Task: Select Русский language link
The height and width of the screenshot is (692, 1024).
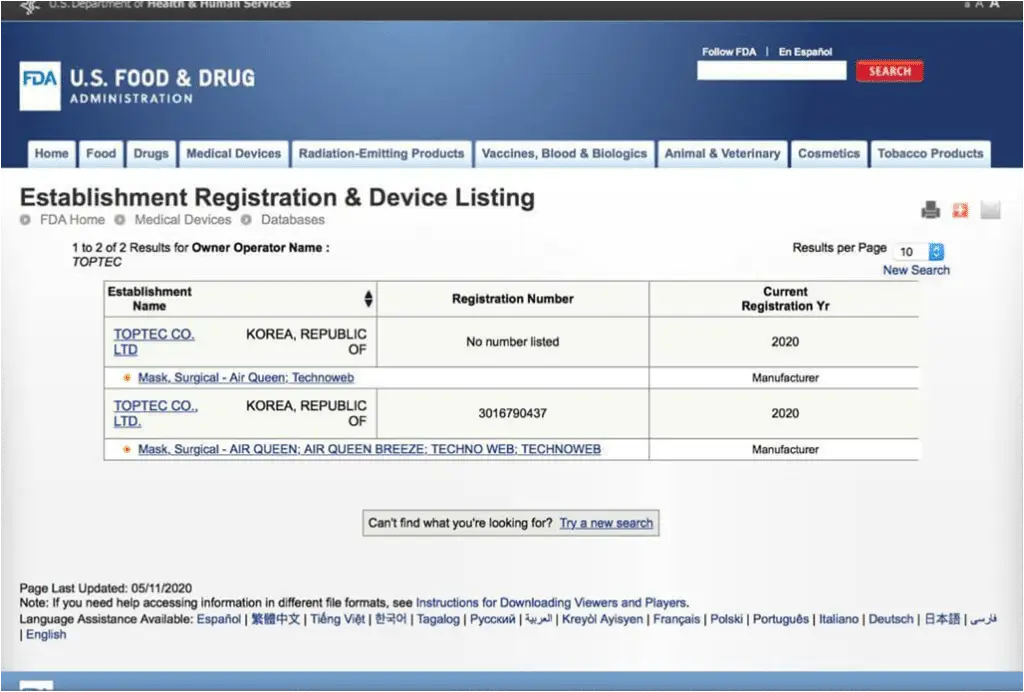Action: pyautogui.click(x=493, y=619)
